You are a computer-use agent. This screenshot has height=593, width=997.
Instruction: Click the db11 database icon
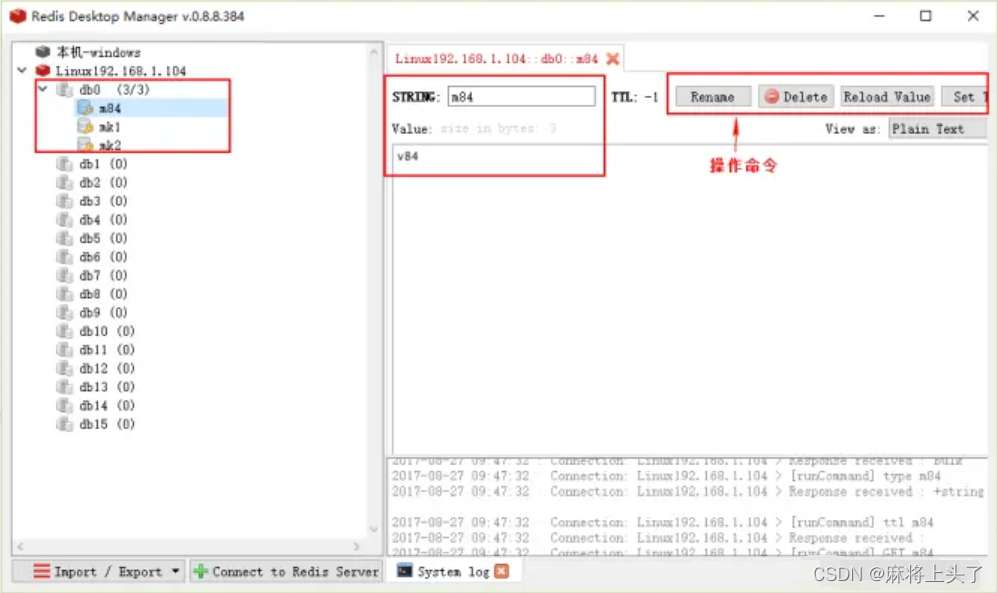pyautogui.click(x=64, y=350)
